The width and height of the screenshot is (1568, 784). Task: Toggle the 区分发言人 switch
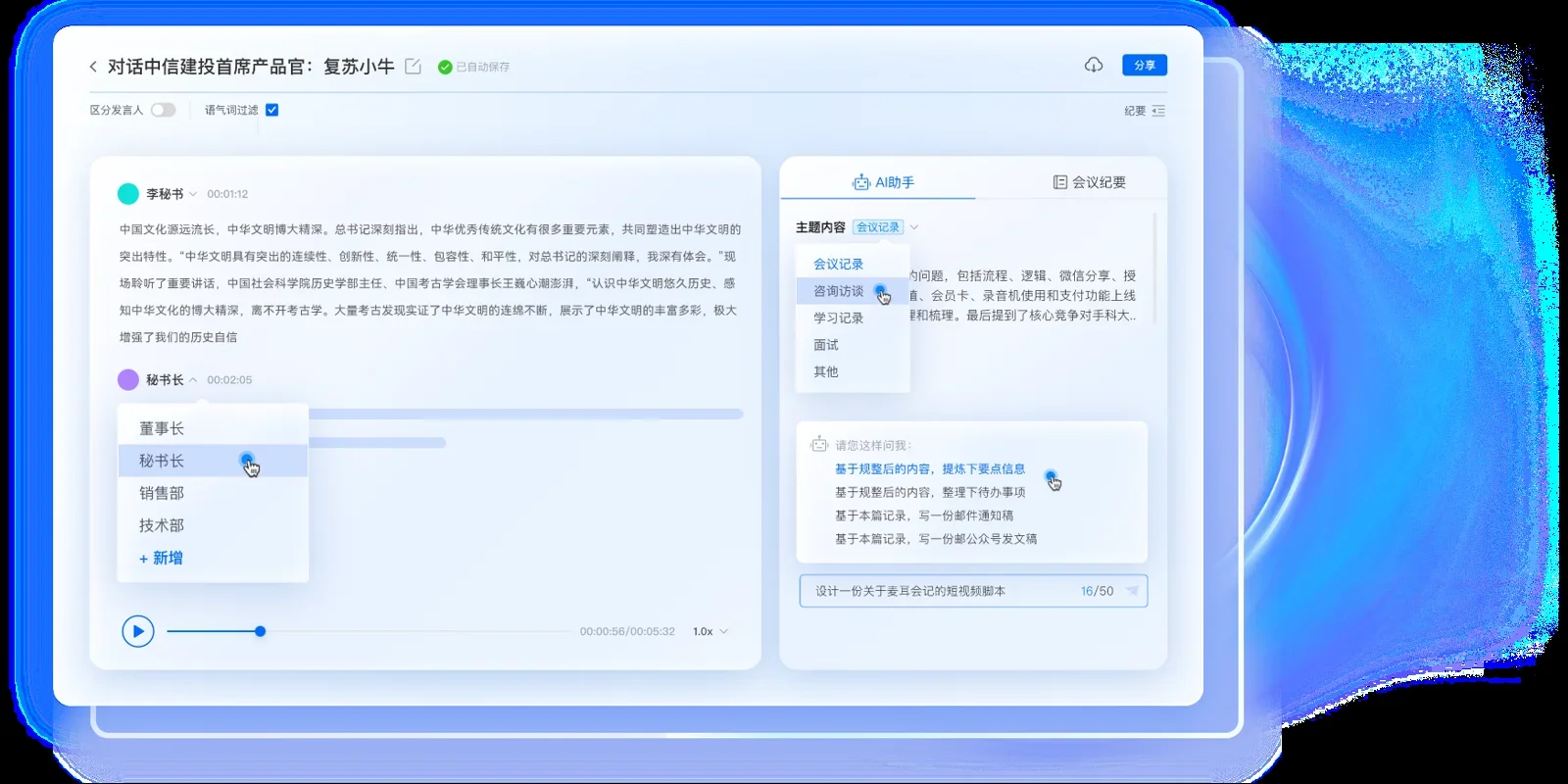tap(164, 110)
